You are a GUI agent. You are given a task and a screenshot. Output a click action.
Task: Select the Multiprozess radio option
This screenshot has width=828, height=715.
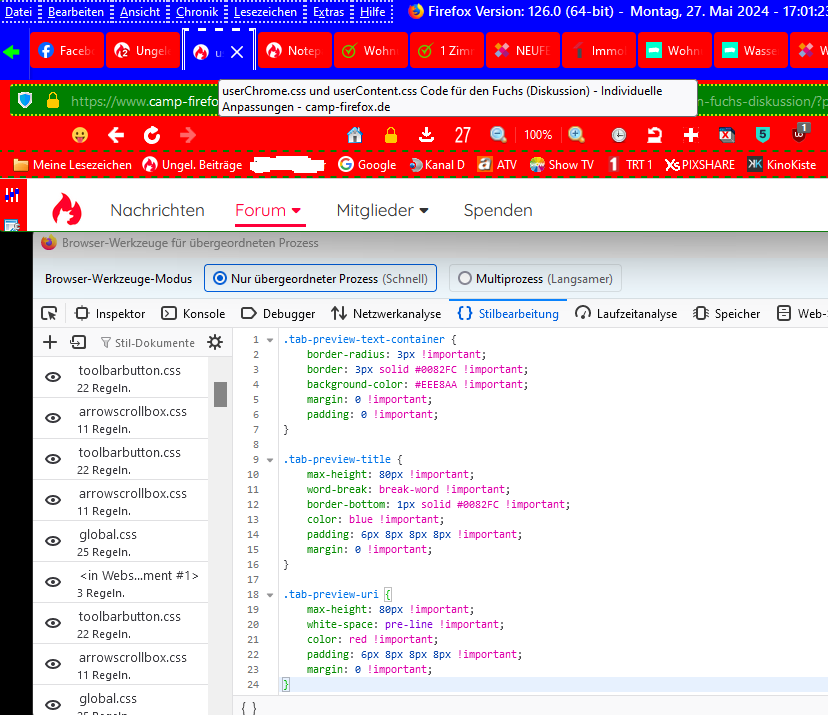[x=464, y=278]
